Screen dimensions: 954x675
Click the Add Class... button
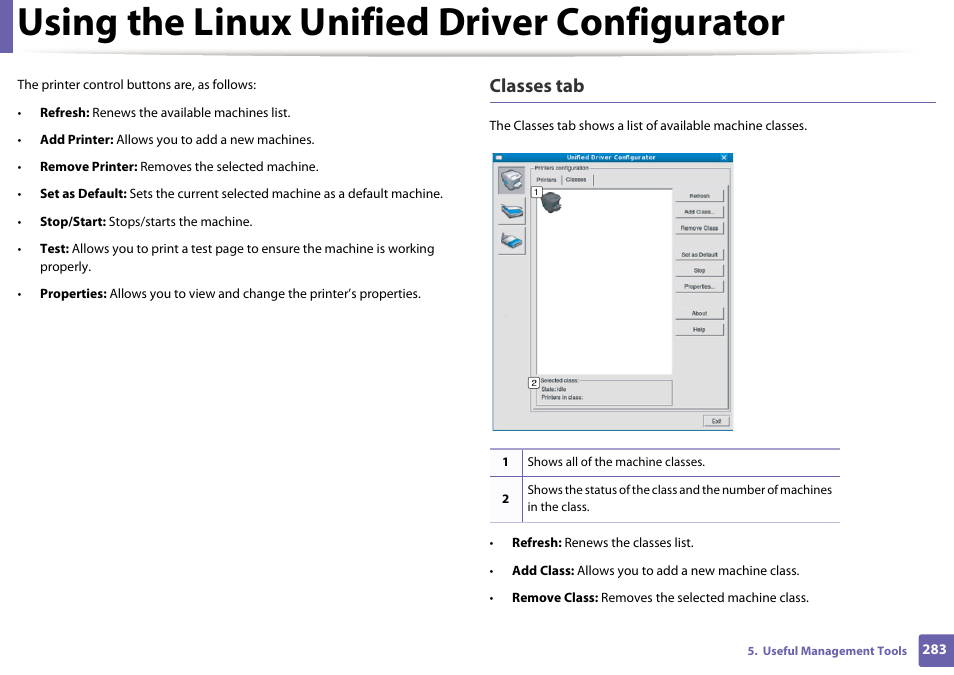[699, 212]
